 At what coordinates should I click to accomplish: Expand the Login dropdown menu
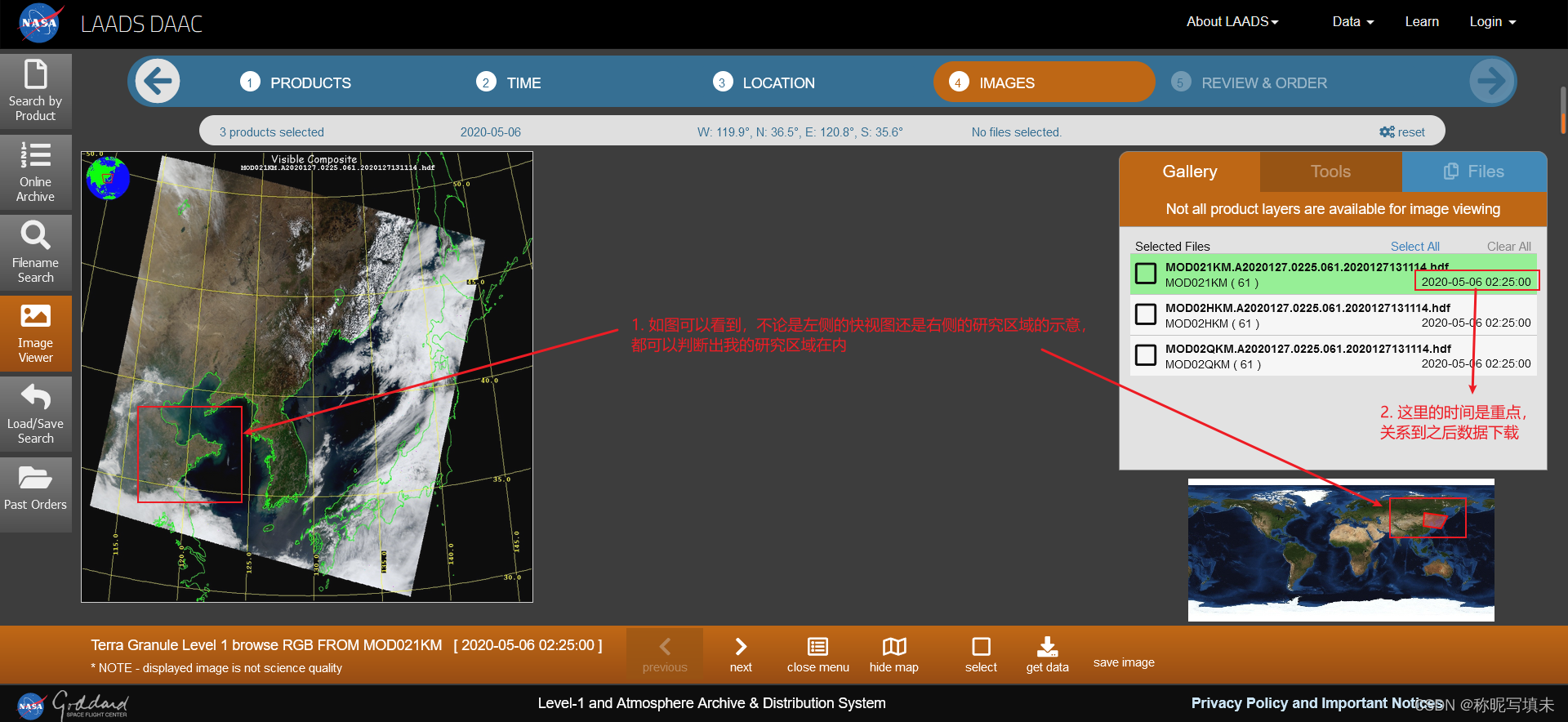(1492, 22)
